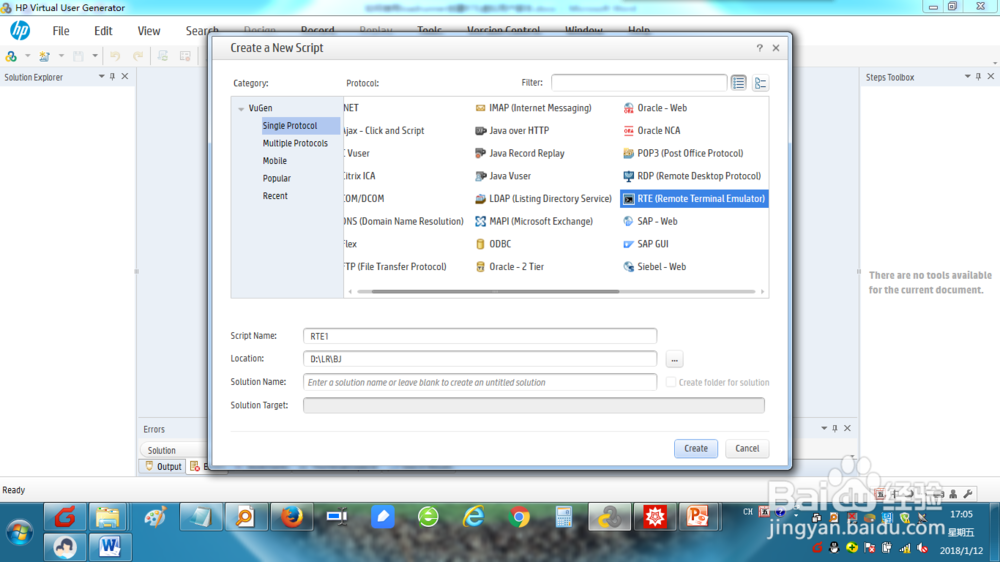Select Java Vuser protocol
Viewport: 1000px width, 562px height.
tap(503, 176)
